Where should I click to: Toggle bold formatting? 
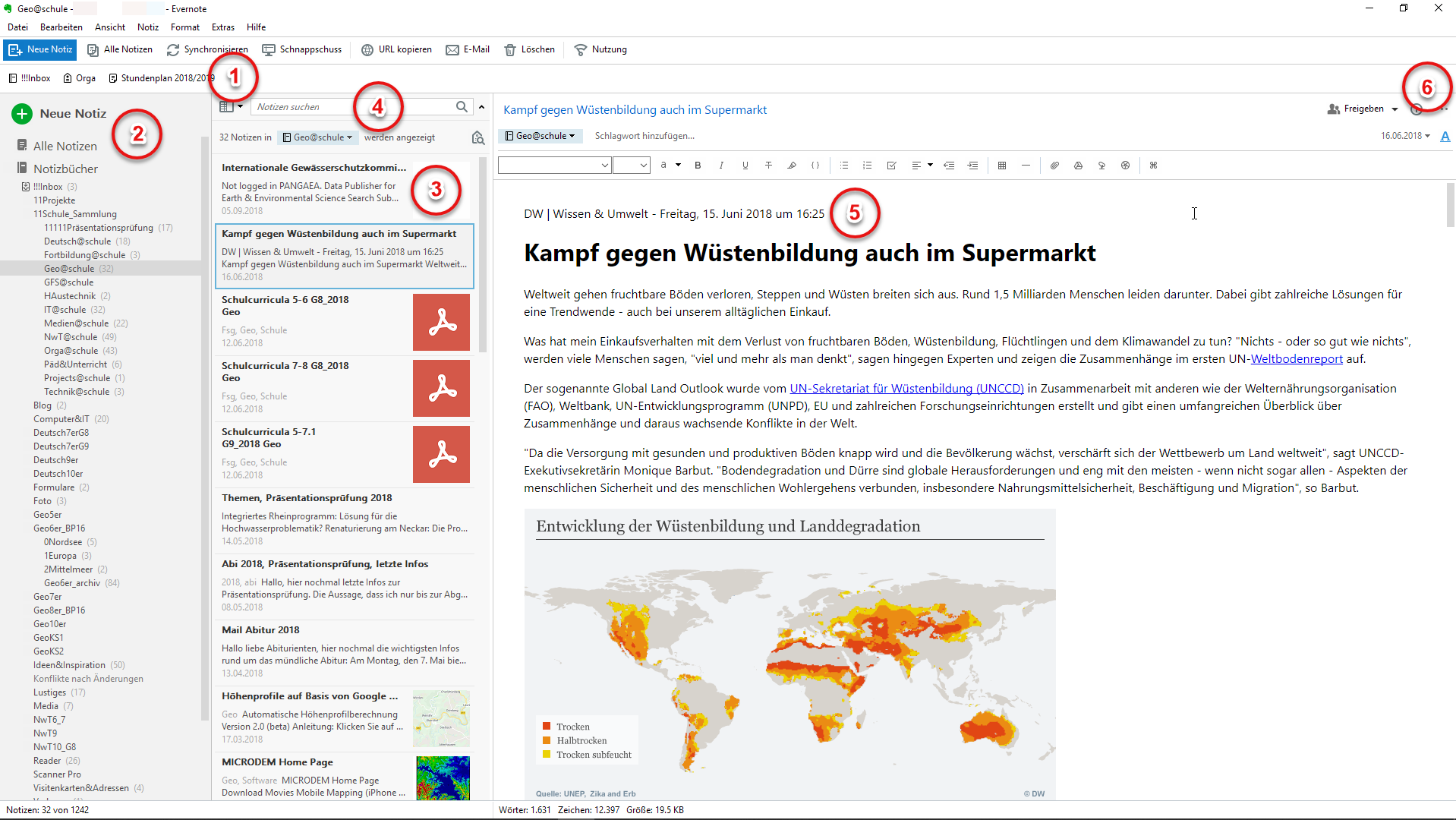[x=698, y=166]
